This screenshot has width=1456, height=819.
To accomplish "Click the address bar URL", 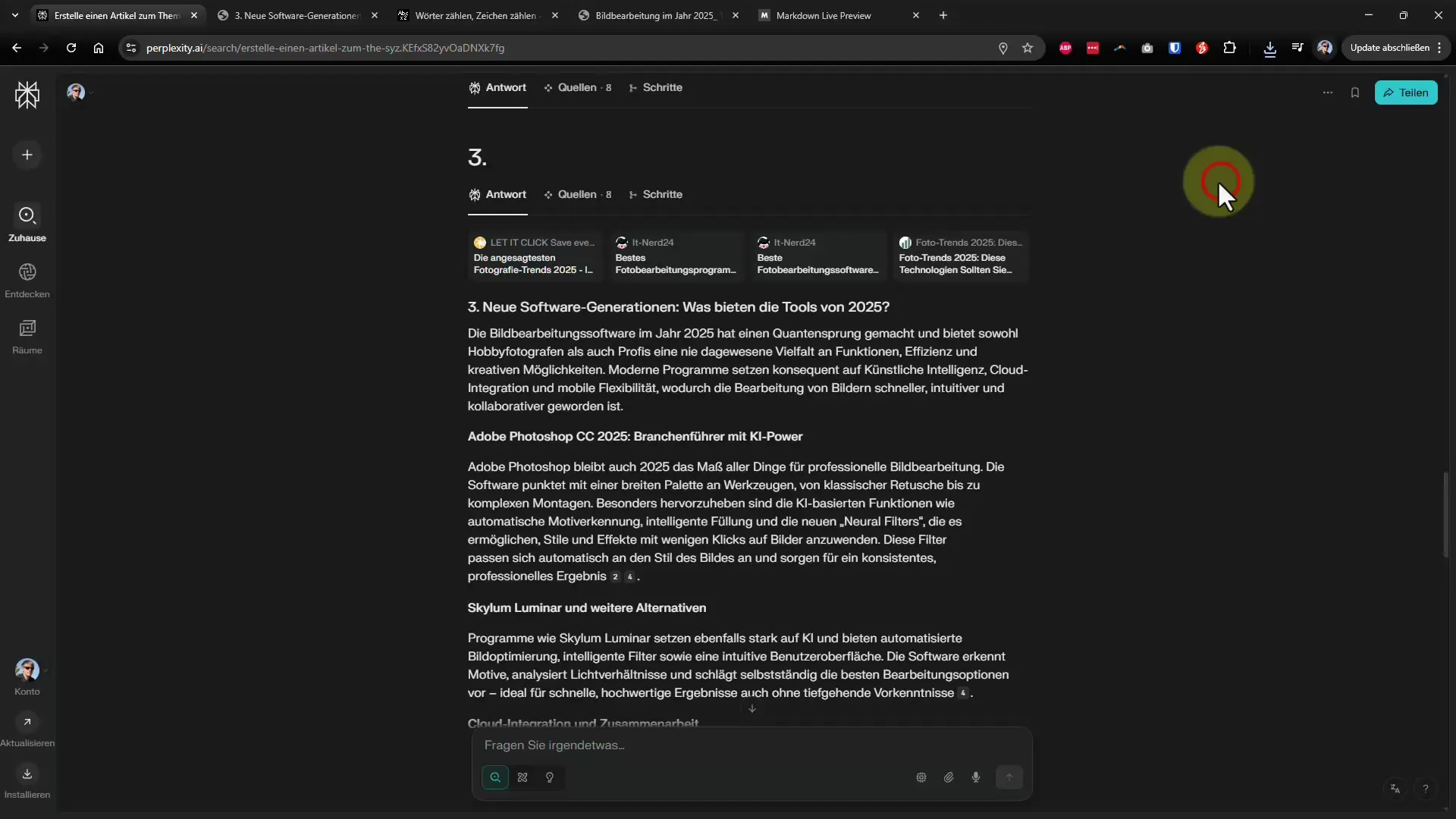I will [x=325, y=48].
